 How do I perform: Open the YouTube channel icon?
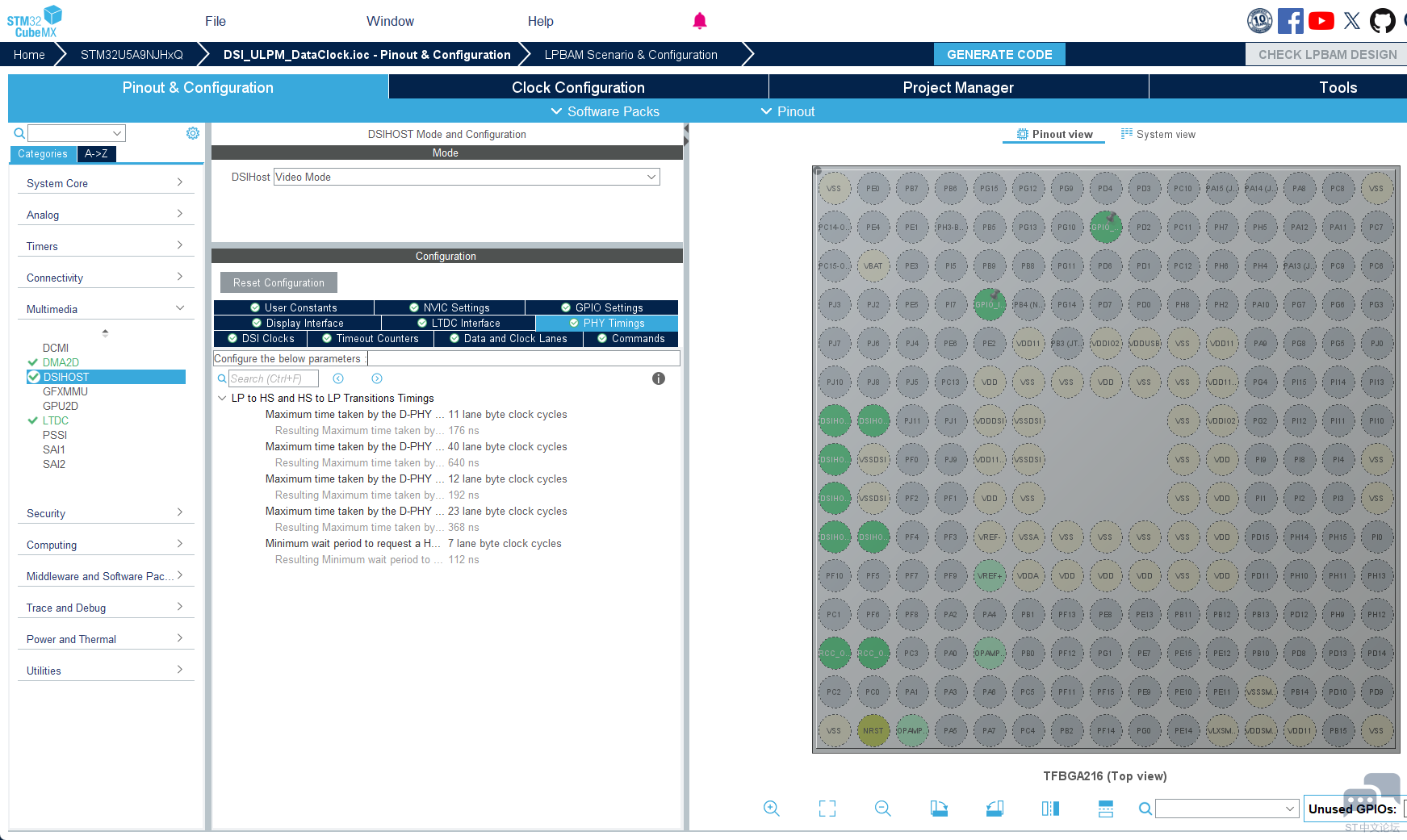tap(1321, 21)
